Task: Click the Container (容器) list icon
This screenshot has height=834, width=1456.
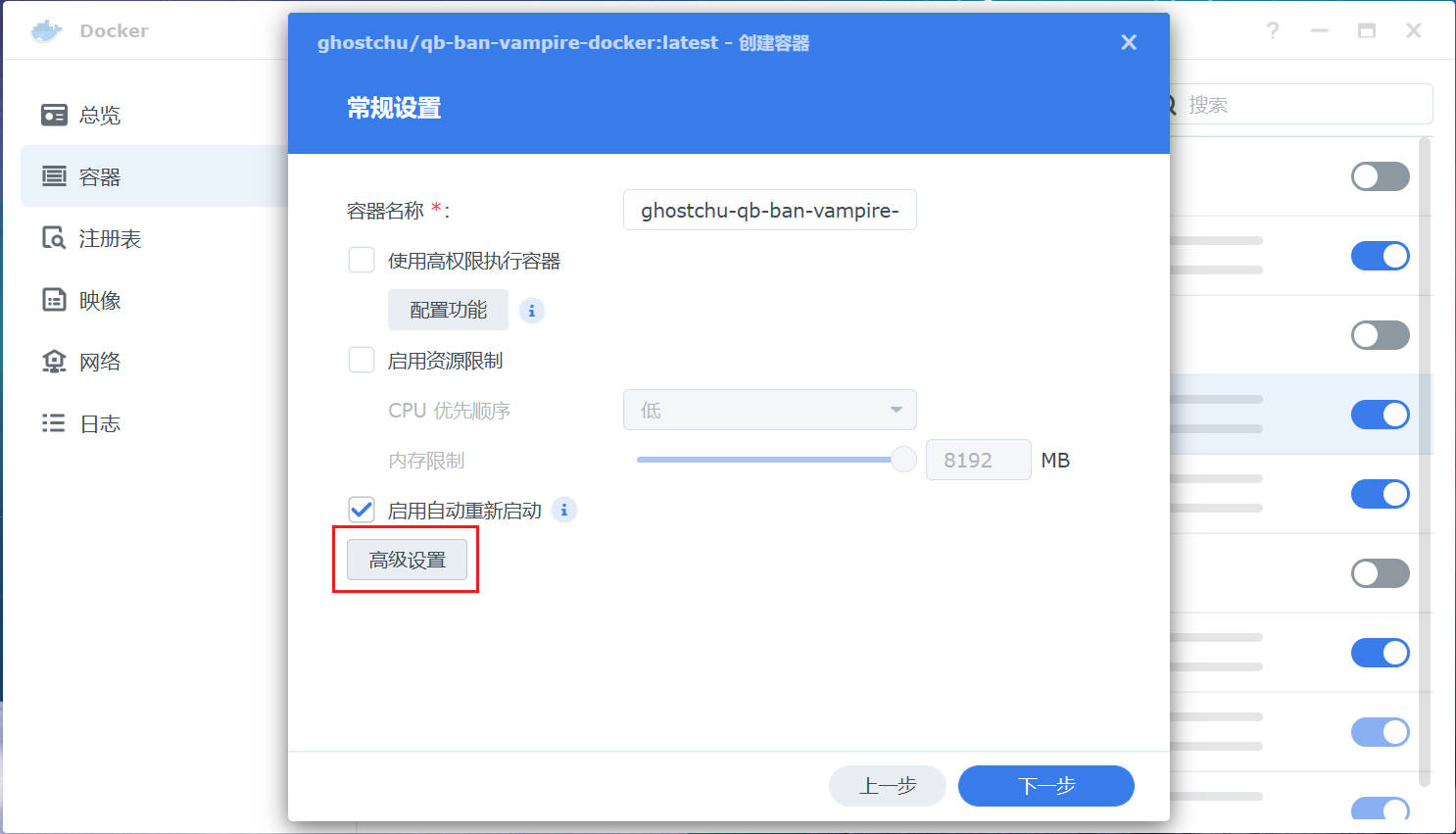Action: pyautogui.click(x=54, y=176)
